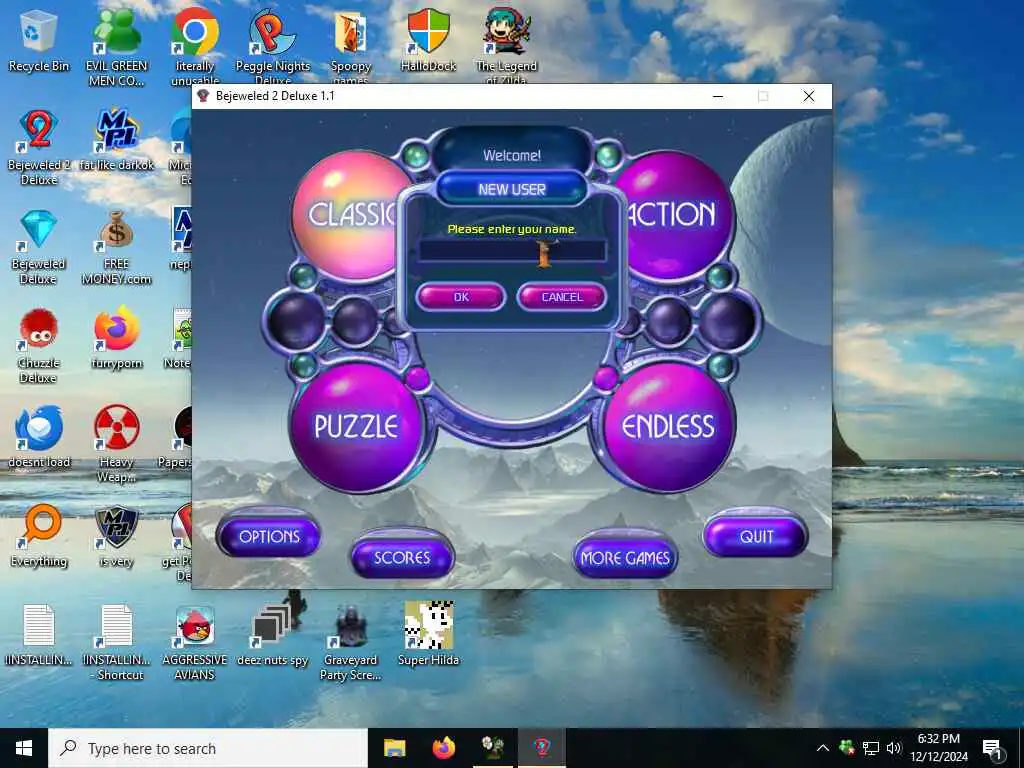1024x768 pixels.
Task: Select the Heavy Weapon desktop icon
Action: point(116,444)
